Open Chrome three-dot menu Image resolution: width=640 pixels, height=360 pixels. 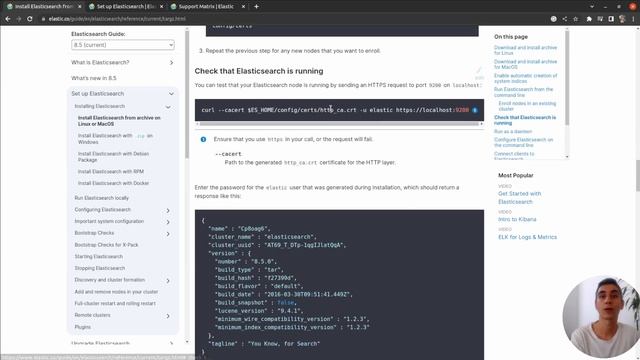pos(633,19)
